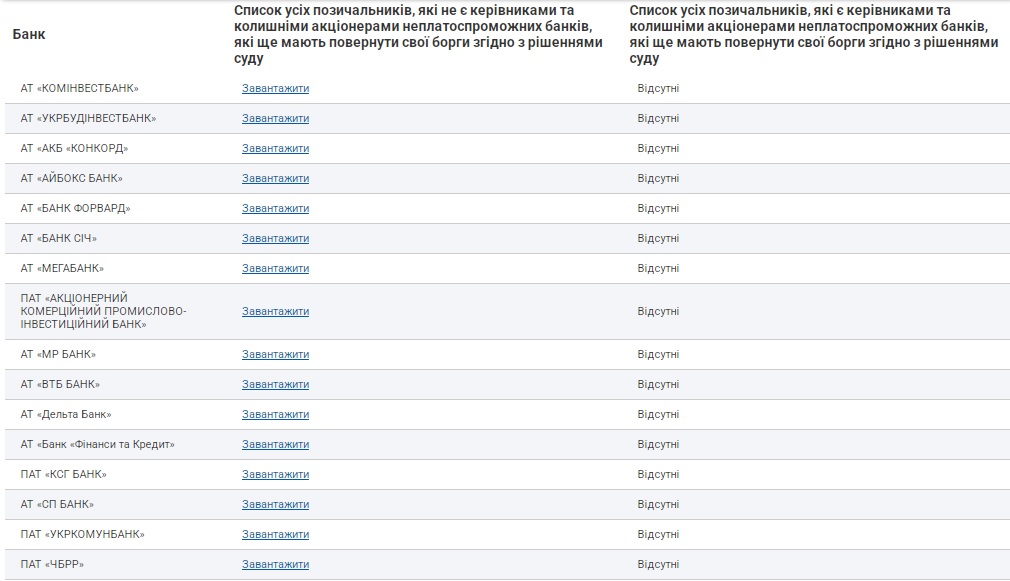Select the АТ «Дельта Банк» name cell
1010x581 pixels.
click(x=66, y=414)
